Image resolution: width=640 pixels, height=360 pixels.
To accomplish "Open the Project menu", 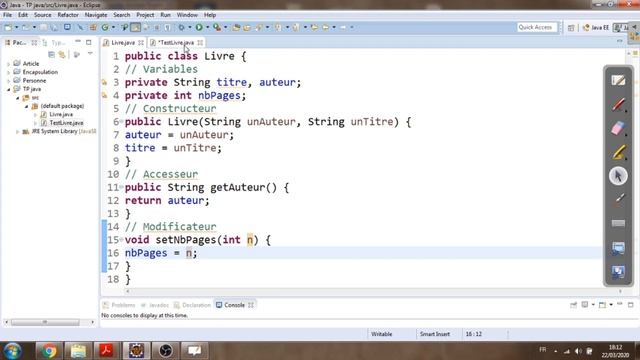I will [x=145, y=15].
